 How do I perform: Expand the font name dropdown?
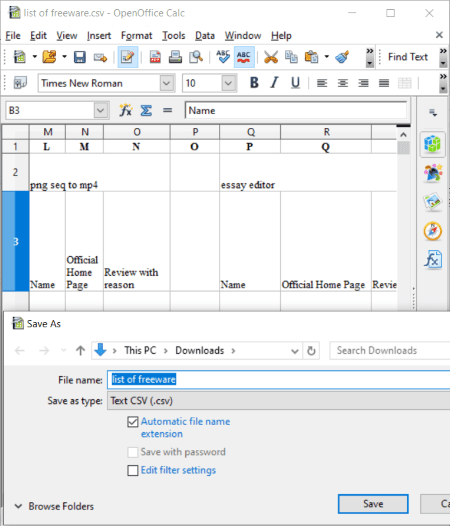tap(167, 83)
